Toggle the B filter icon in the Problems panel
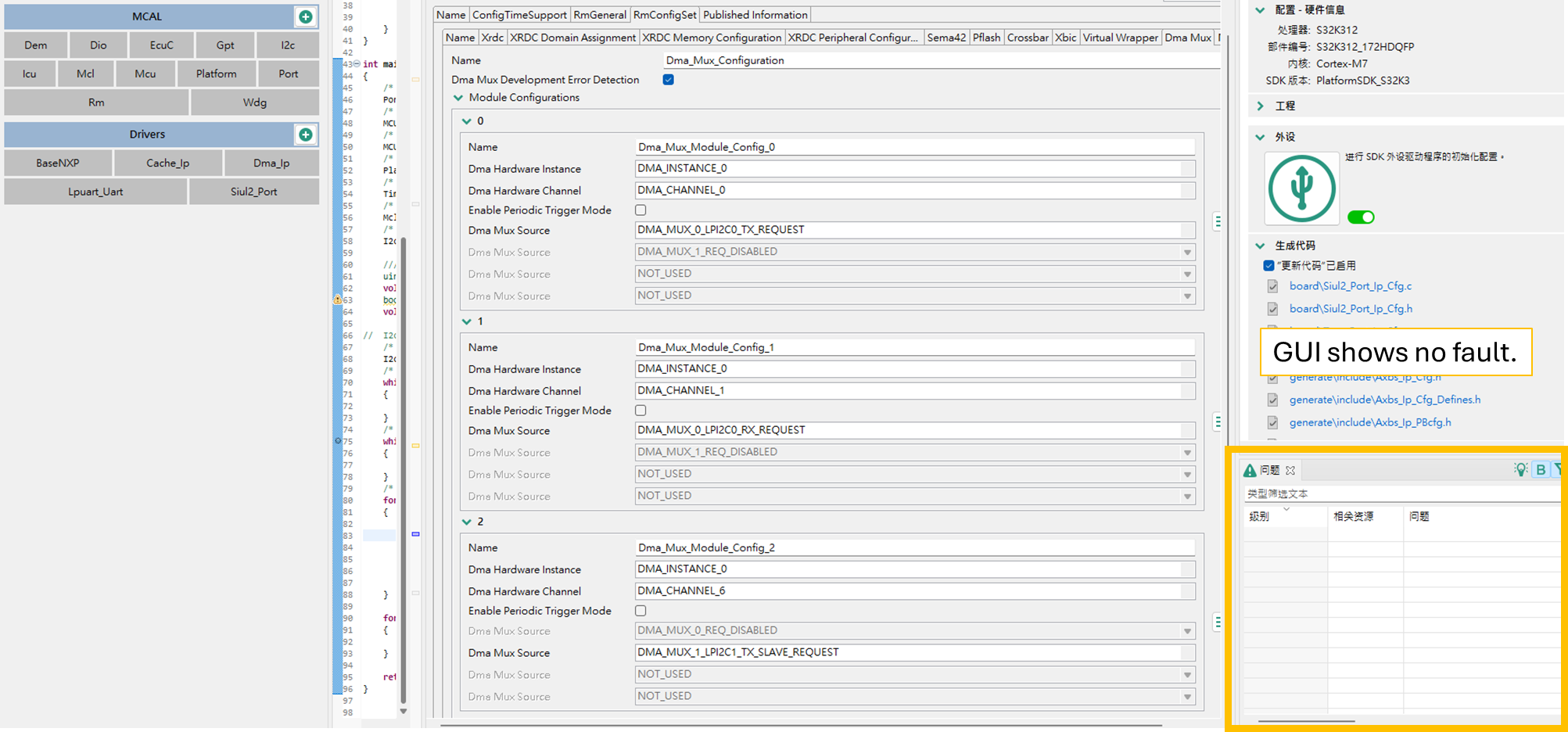The width and height of the screenshot is (1568, 732). pos(1541,469)
